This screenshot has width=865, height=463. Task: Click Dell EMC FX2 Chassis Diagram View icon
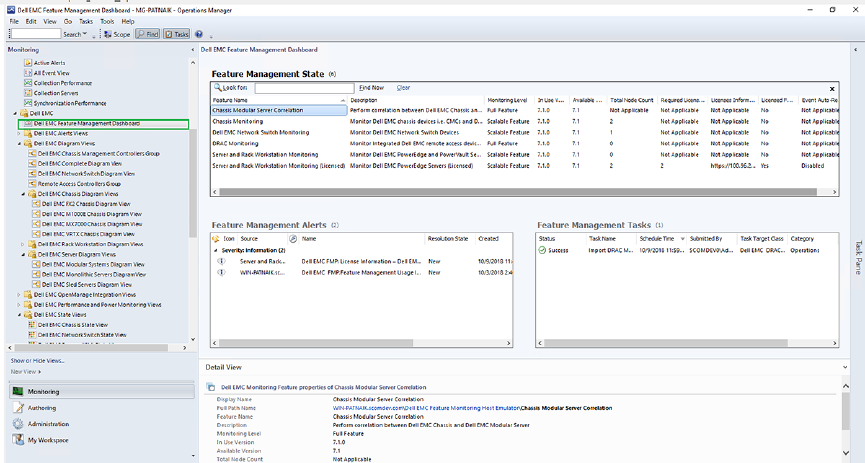tap(36, 204)
